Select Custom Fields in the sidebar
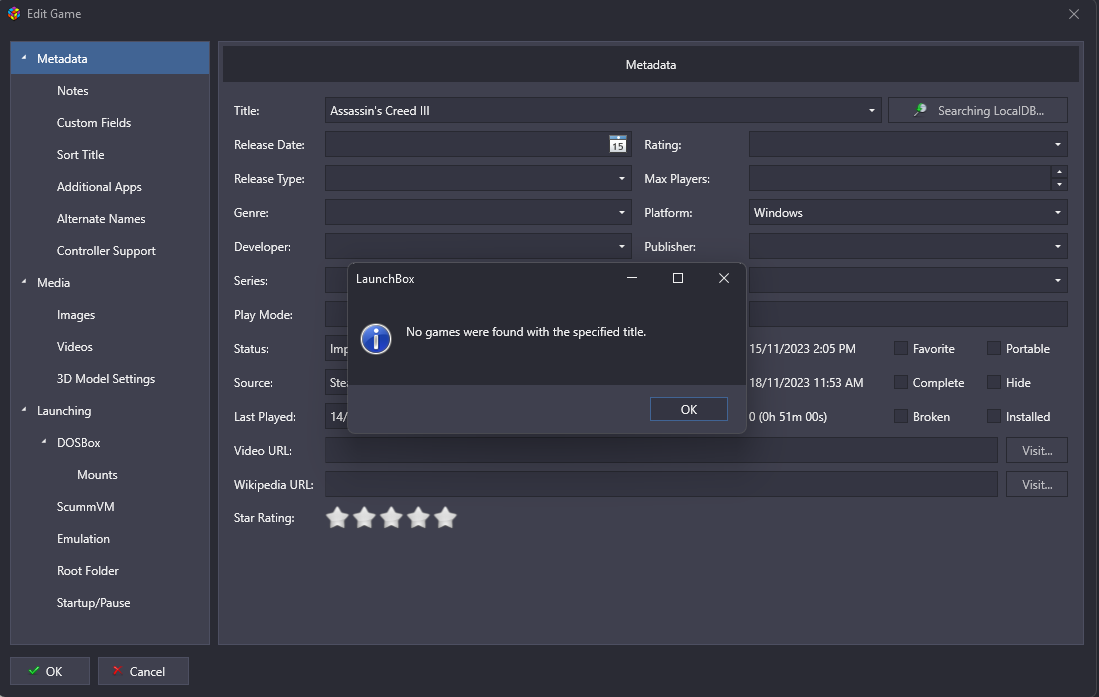 (94, 123)
